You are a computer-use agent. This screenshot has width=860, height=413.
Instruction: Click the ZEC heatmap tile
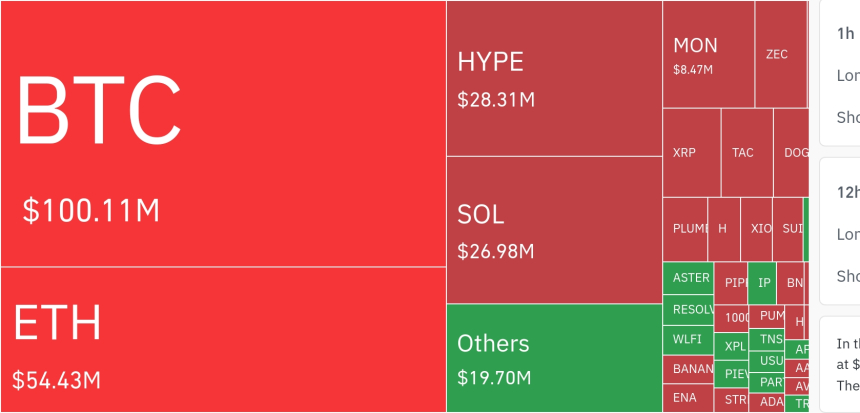click(x=780, y=54)
